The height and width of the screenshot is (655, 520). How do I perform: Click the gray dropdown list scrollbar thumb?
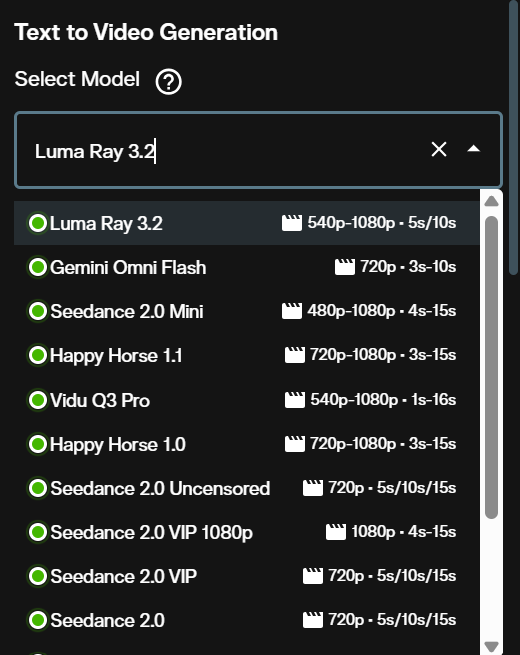(492, 367)
